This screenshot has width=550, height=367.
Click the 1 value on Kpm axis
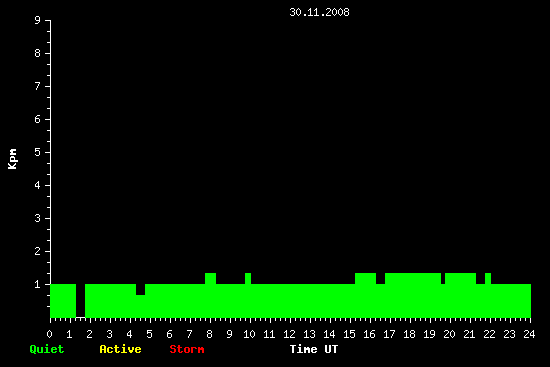38,284
